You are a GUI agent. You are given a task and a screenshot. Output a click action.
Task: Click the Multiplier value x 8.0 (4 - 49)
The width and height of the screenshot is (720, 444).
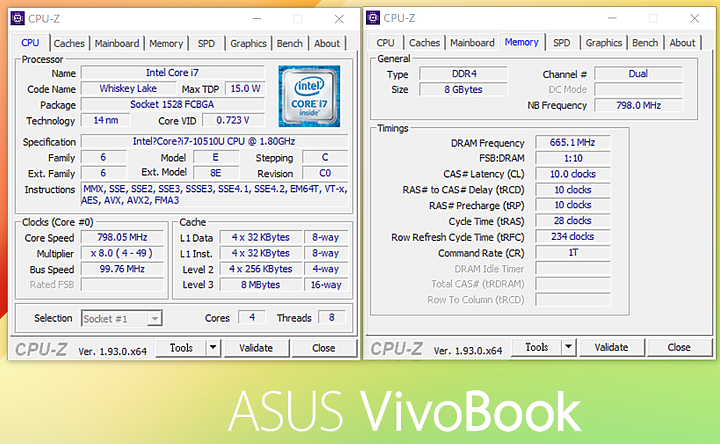tap(122, 253)
